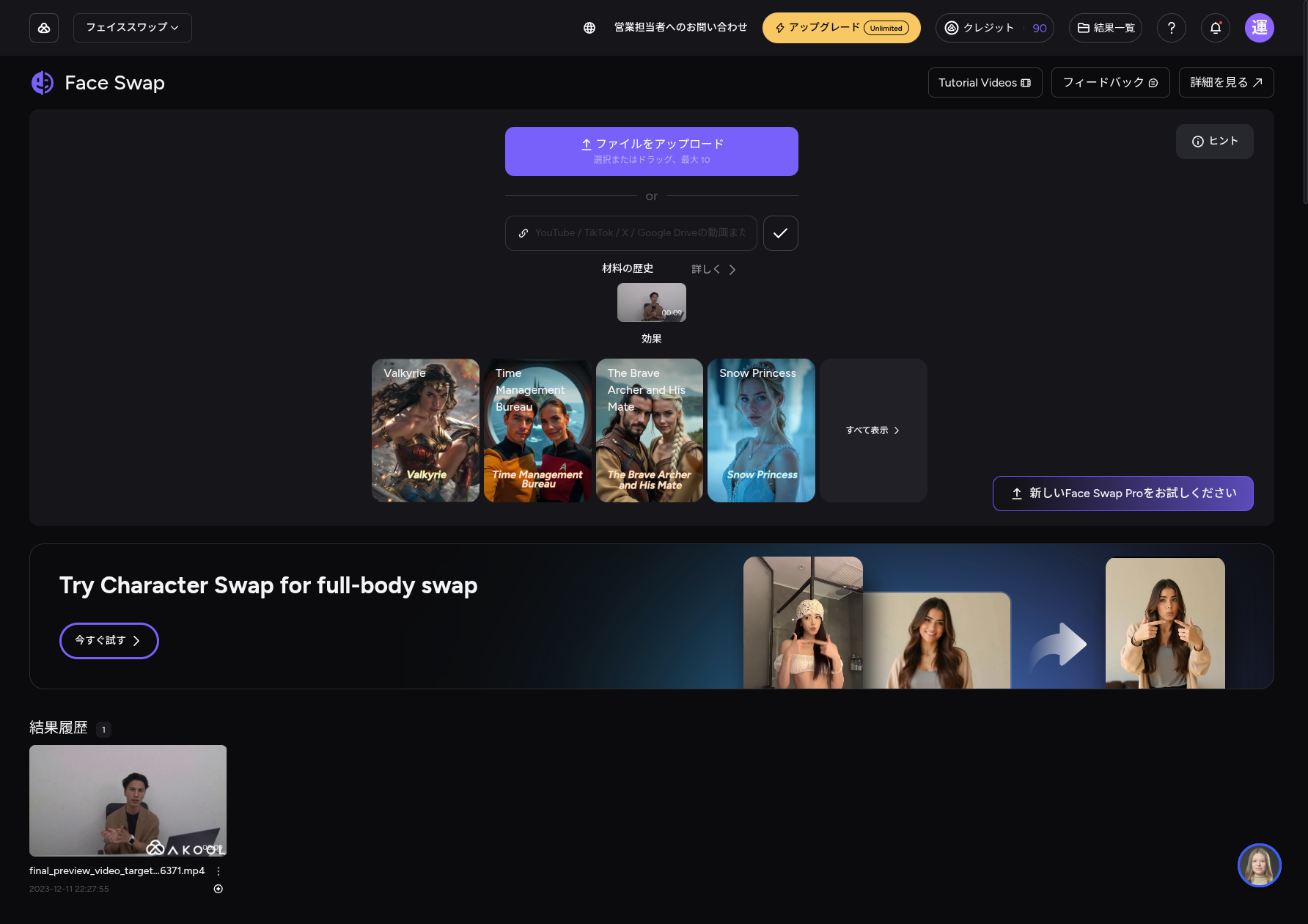Open the クレジット credits panel
Viewport: 1308px width, 924px height.
coord(994,28)
